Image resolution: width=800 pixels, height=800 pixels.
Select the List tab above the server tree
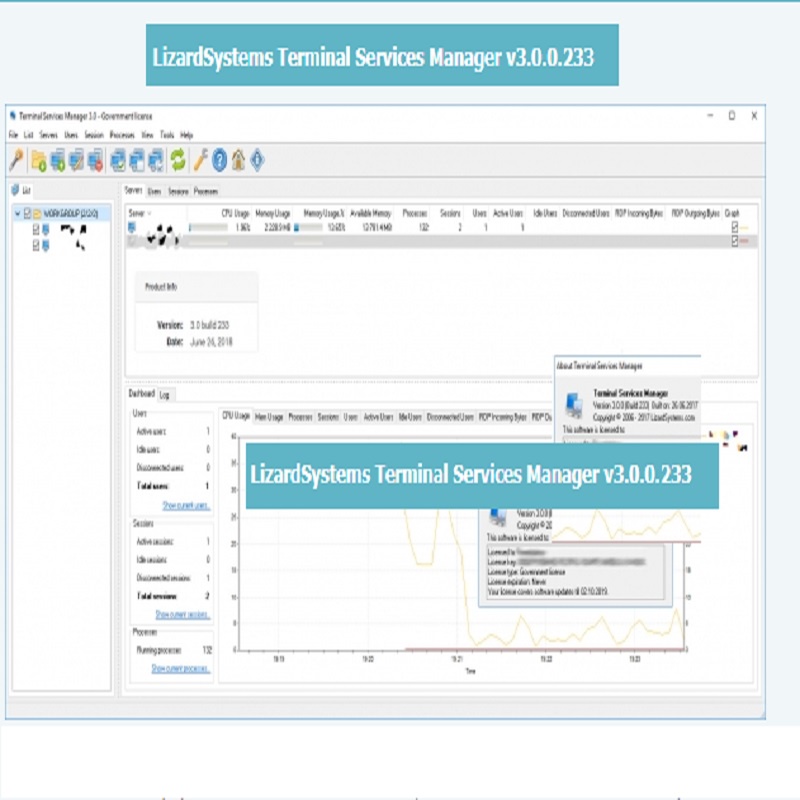[x=21, y=191]
